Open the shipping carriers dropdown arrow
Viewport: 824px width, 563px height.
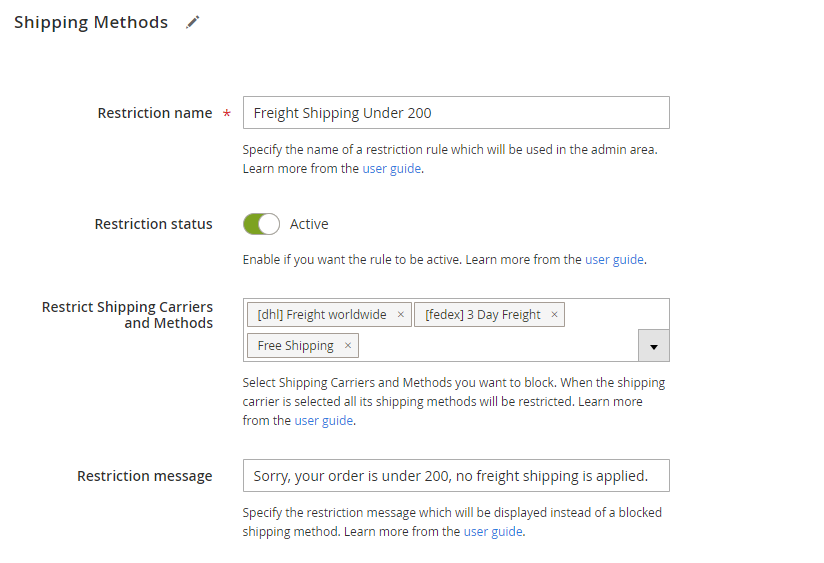[653, 346]
